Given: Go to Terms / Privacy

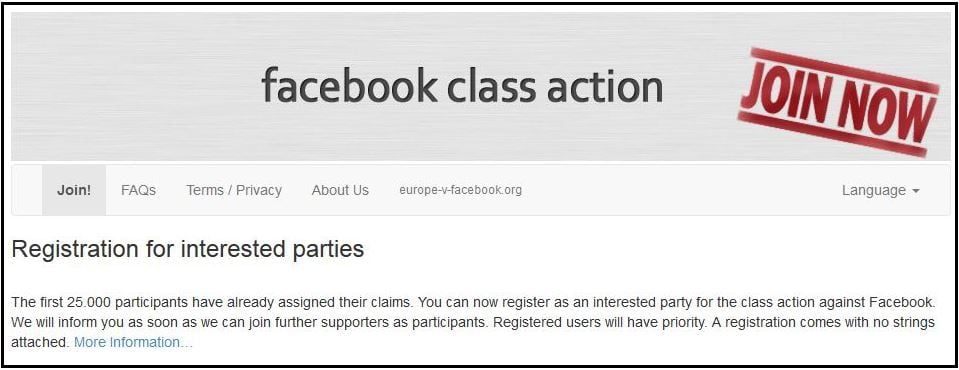Looking at the screenshot, I should click(x=234, y=190).
